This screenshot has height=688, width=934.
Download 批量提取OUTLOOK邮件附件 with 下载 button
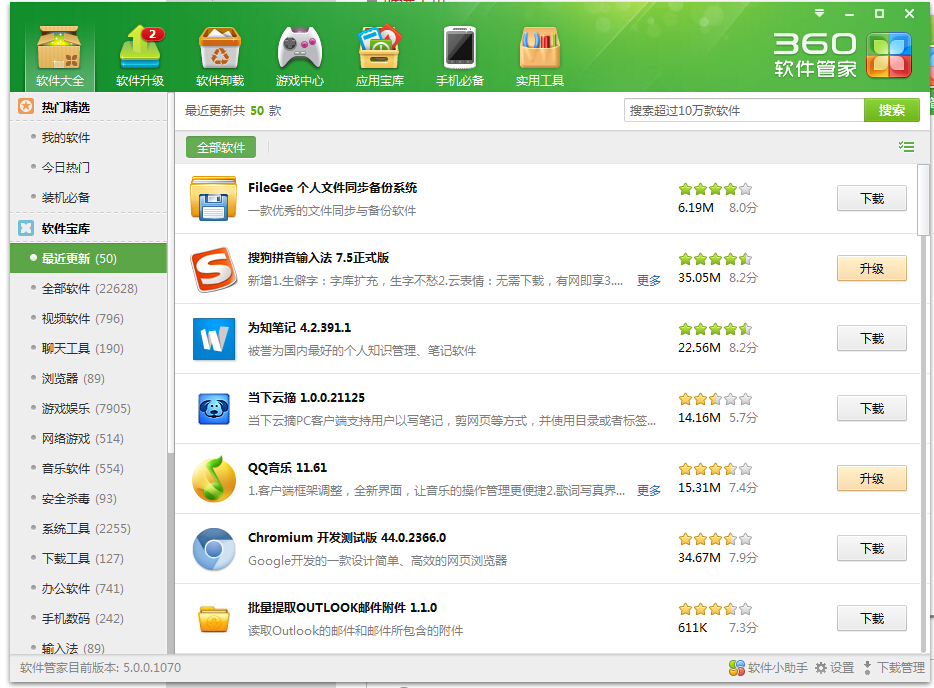pos(871,618)
